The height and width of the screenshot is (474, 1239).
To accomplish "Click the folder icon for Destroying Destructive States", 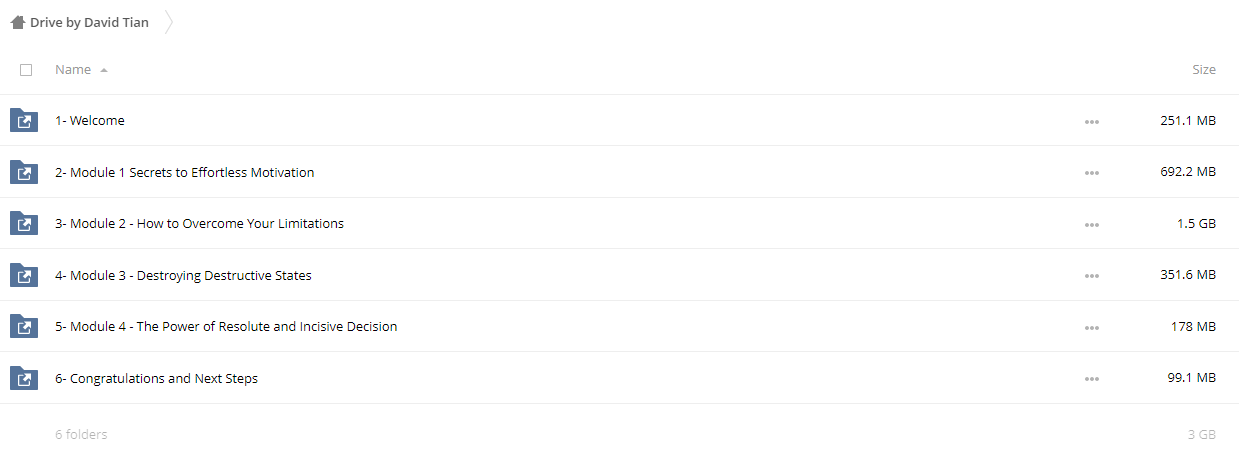I will 24,275.
